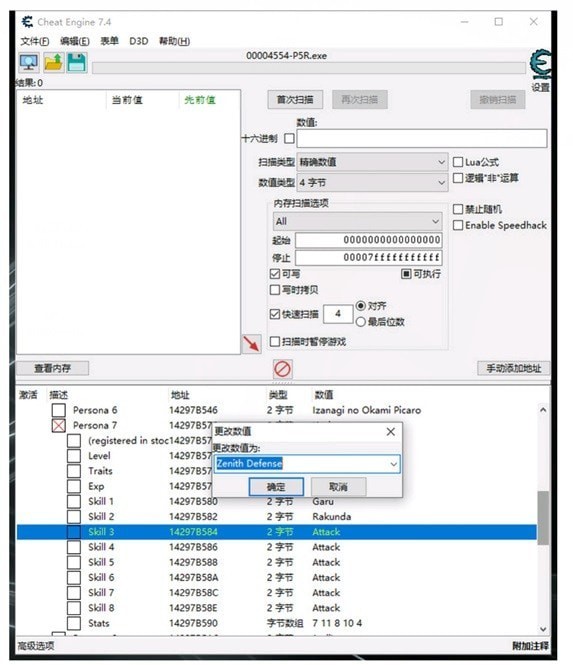Click the Cheat Engine title bar logo
Screen dimensions: 573x665
[28, 22]
